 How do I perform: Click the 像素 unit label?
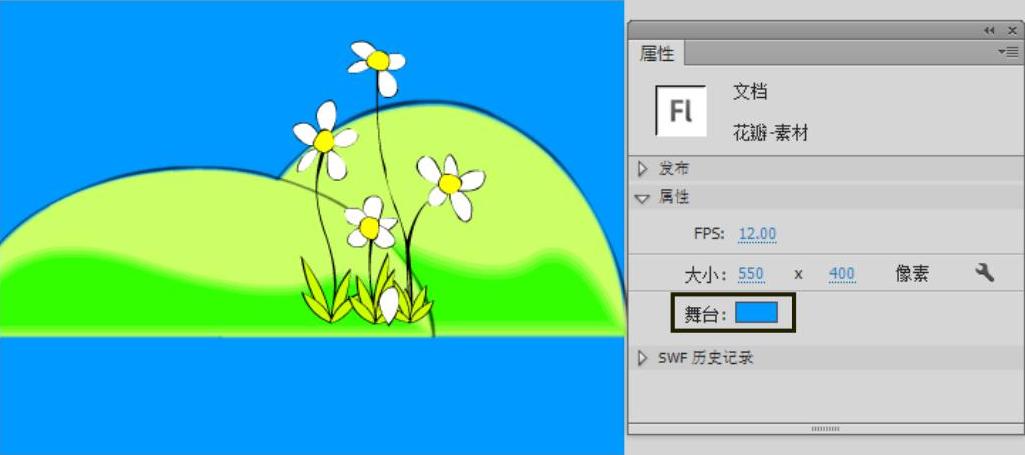[912, 274]
